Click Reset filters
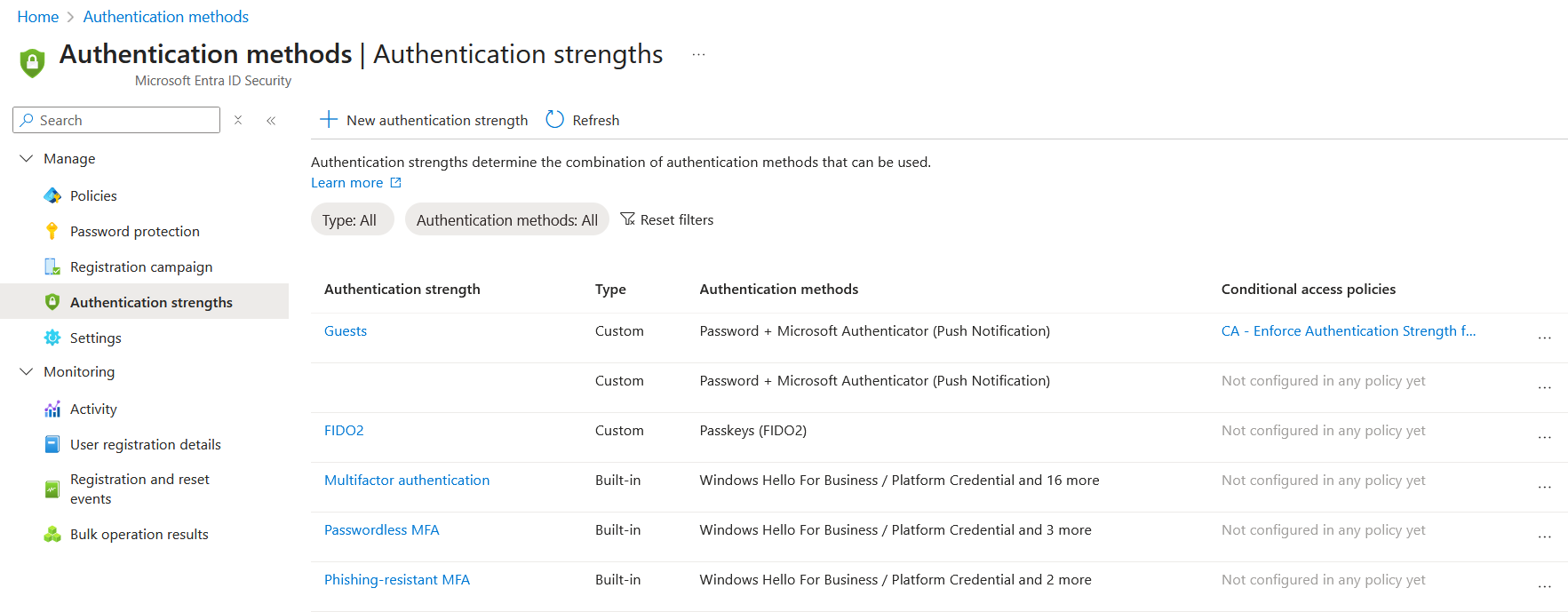Screen dimensions: 1568x612 (666, 219)
